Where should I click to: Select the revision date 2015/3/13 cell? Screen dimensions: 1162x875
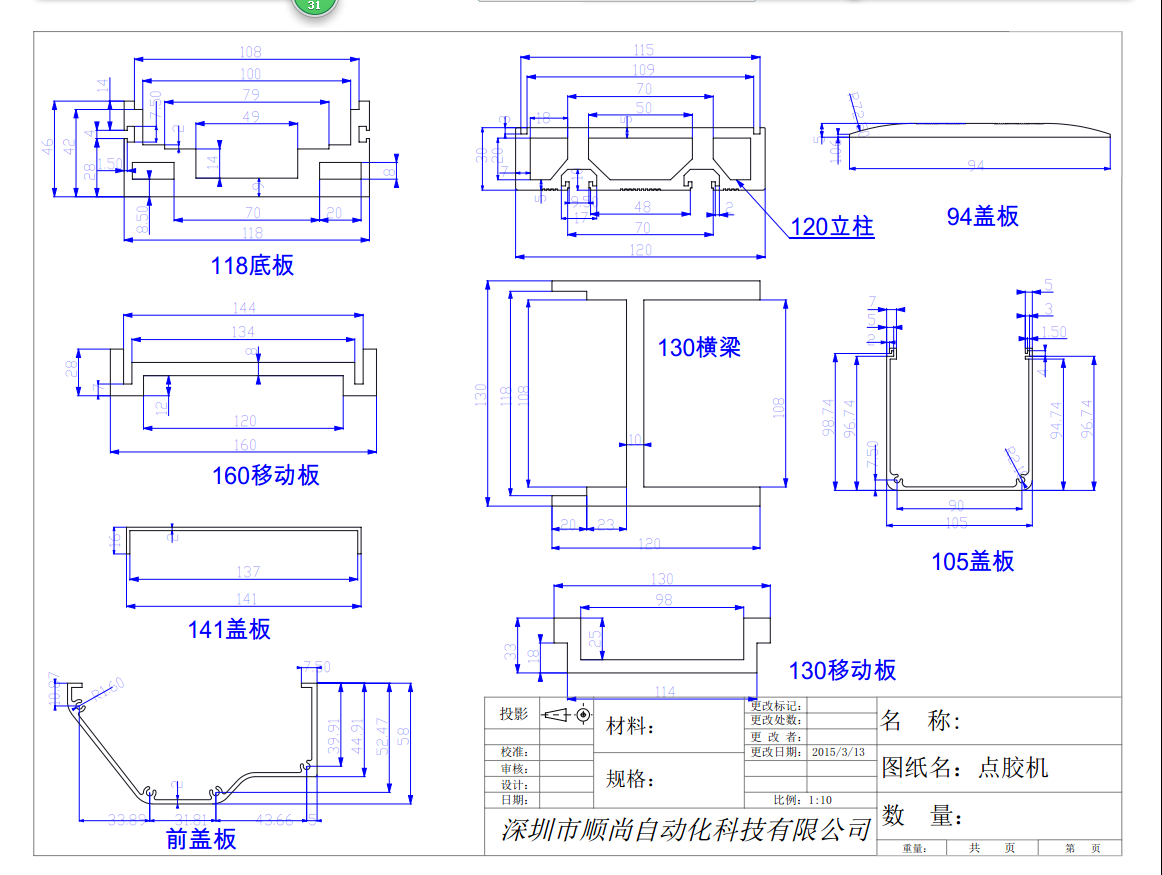pyautogui.click(x=839, y=752)
